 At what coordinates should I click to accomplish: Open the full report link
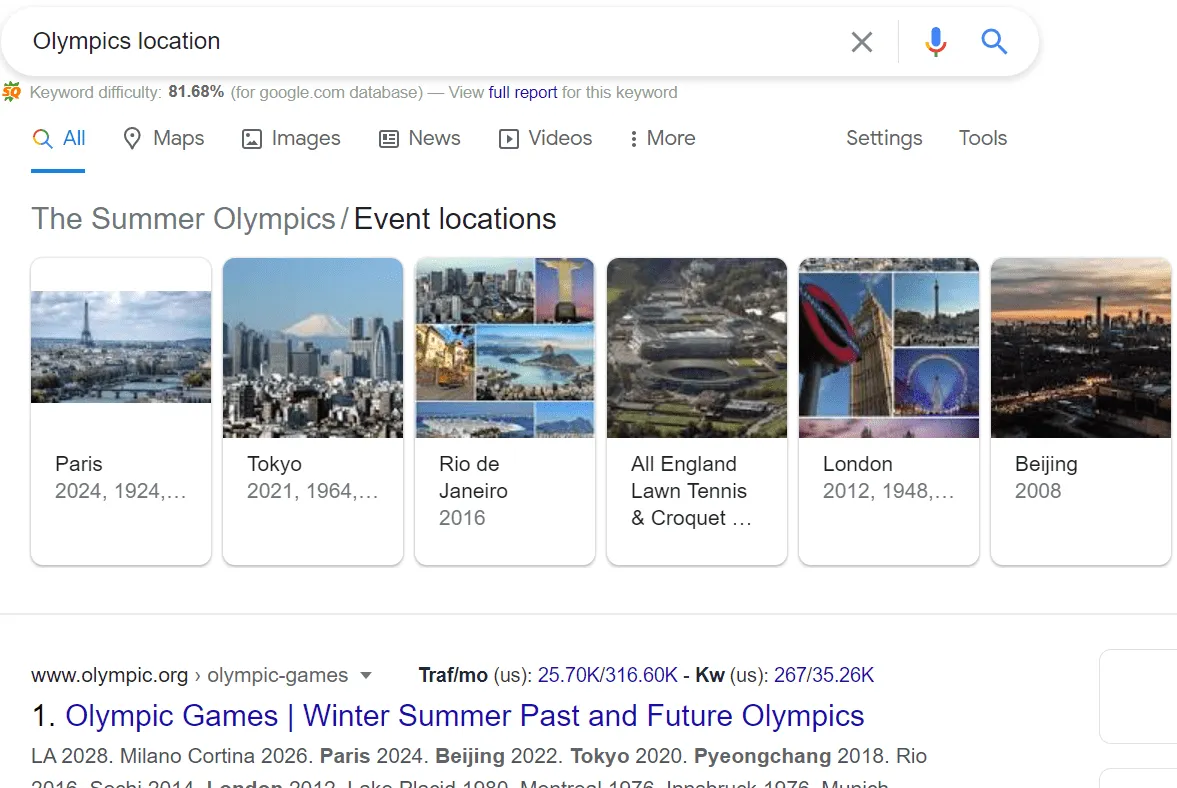point(523,93)
